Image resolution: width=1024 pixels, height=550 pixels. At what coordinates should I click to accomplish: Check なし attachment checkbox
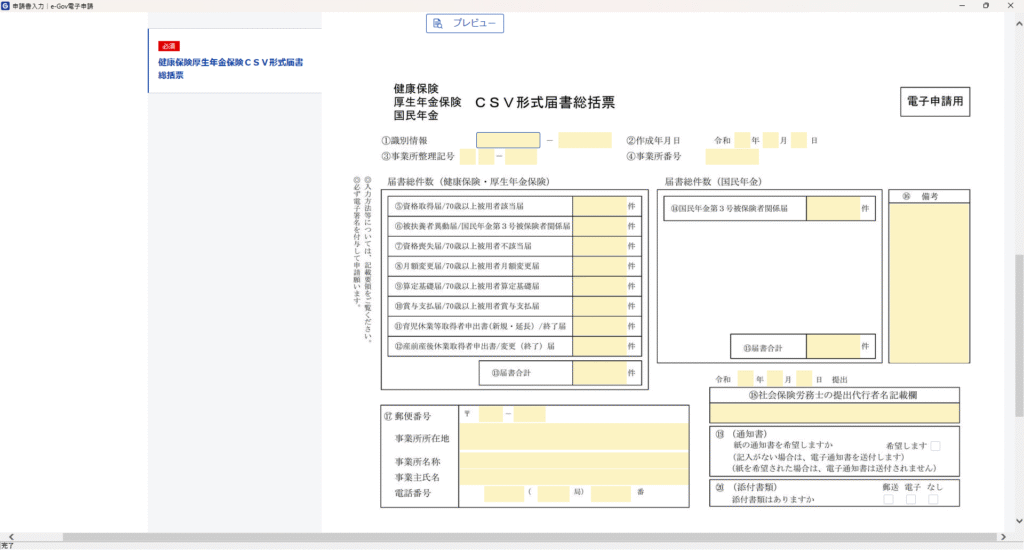coord(933,499)
